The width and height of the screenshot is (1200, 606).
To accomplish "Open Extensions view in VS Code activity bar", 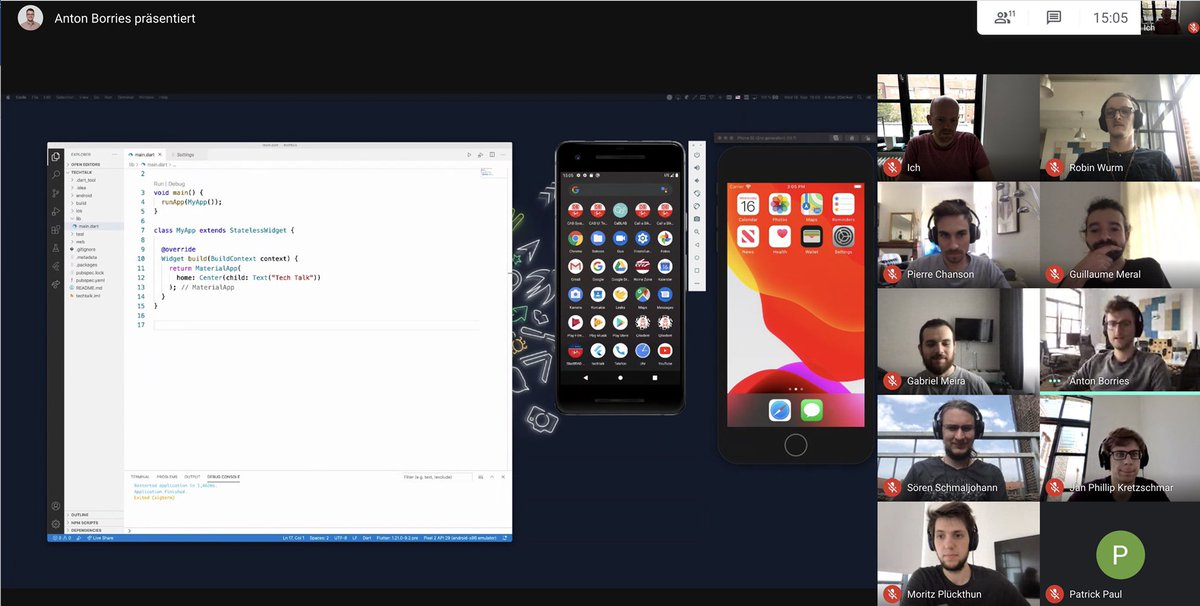I will pos(55,230).
